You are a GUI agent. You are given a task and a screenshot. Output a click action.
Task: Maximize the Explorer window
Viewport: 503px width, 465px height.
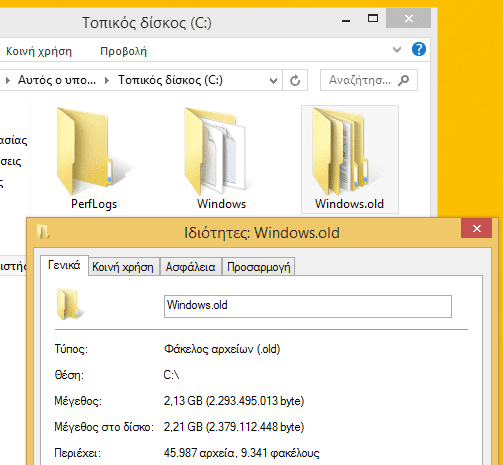pos(373,18)
